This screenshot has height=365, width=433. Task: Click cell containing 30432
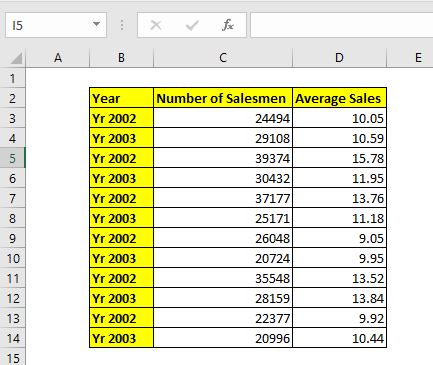[x=223, y=178]
